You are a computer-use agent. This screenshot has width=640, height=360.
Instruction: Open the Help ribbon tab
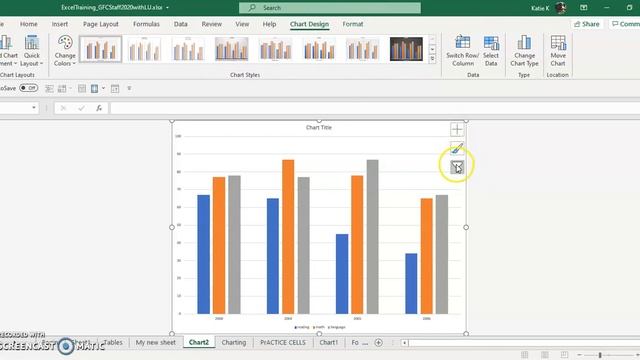coord(269,24)
